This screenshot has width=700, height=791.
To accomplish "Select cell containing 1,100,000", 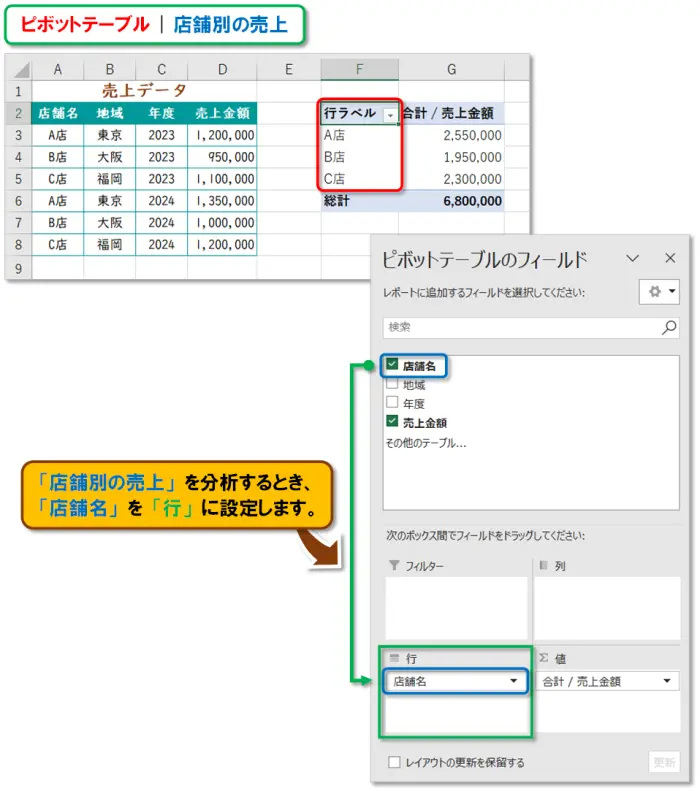I will pyautogui.click(x=222, y=179).
